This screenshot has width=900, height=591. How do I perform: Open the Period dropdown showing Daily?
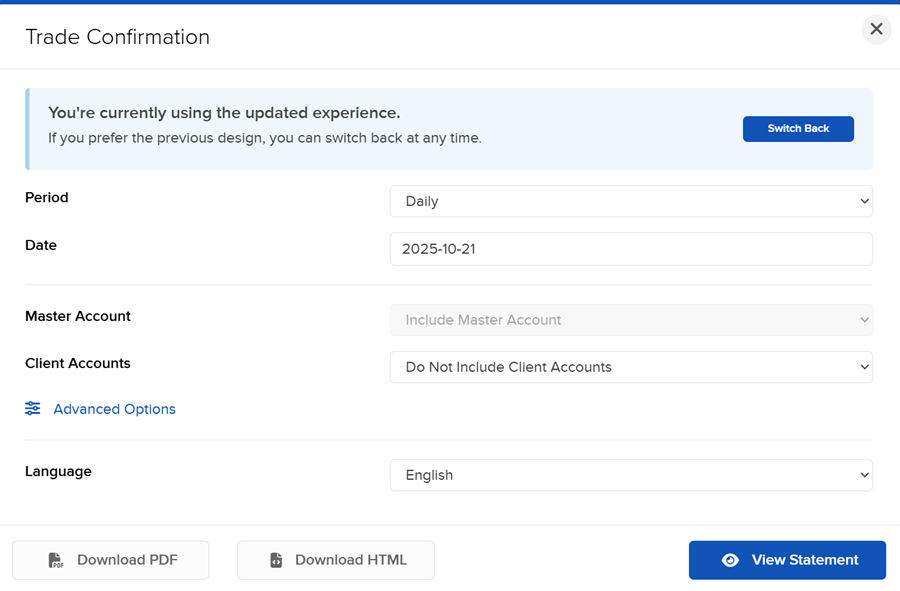(630, 201)
